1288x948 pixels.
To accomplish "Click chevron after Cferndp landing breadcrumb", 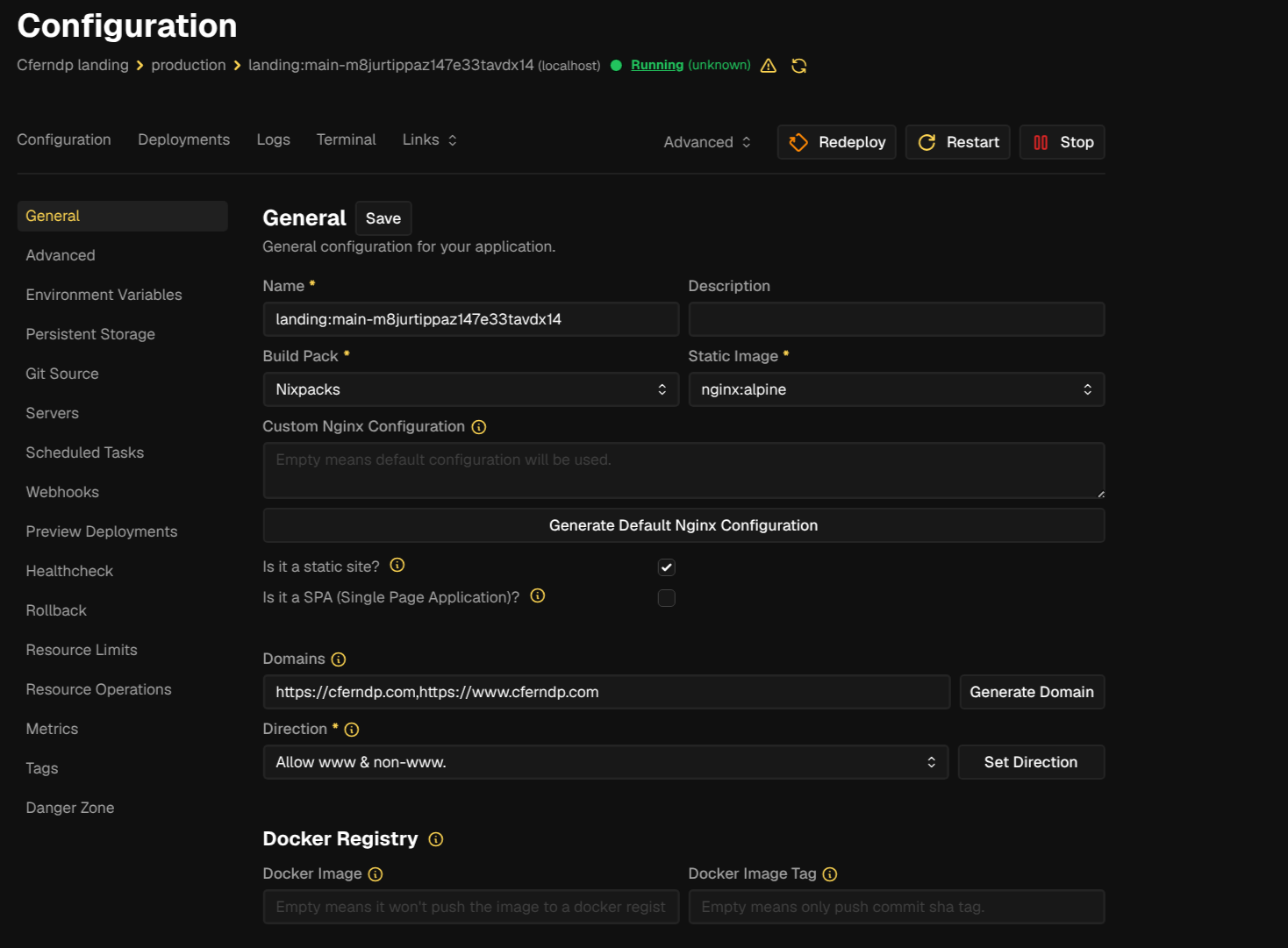I will click(x=140, y=66).
